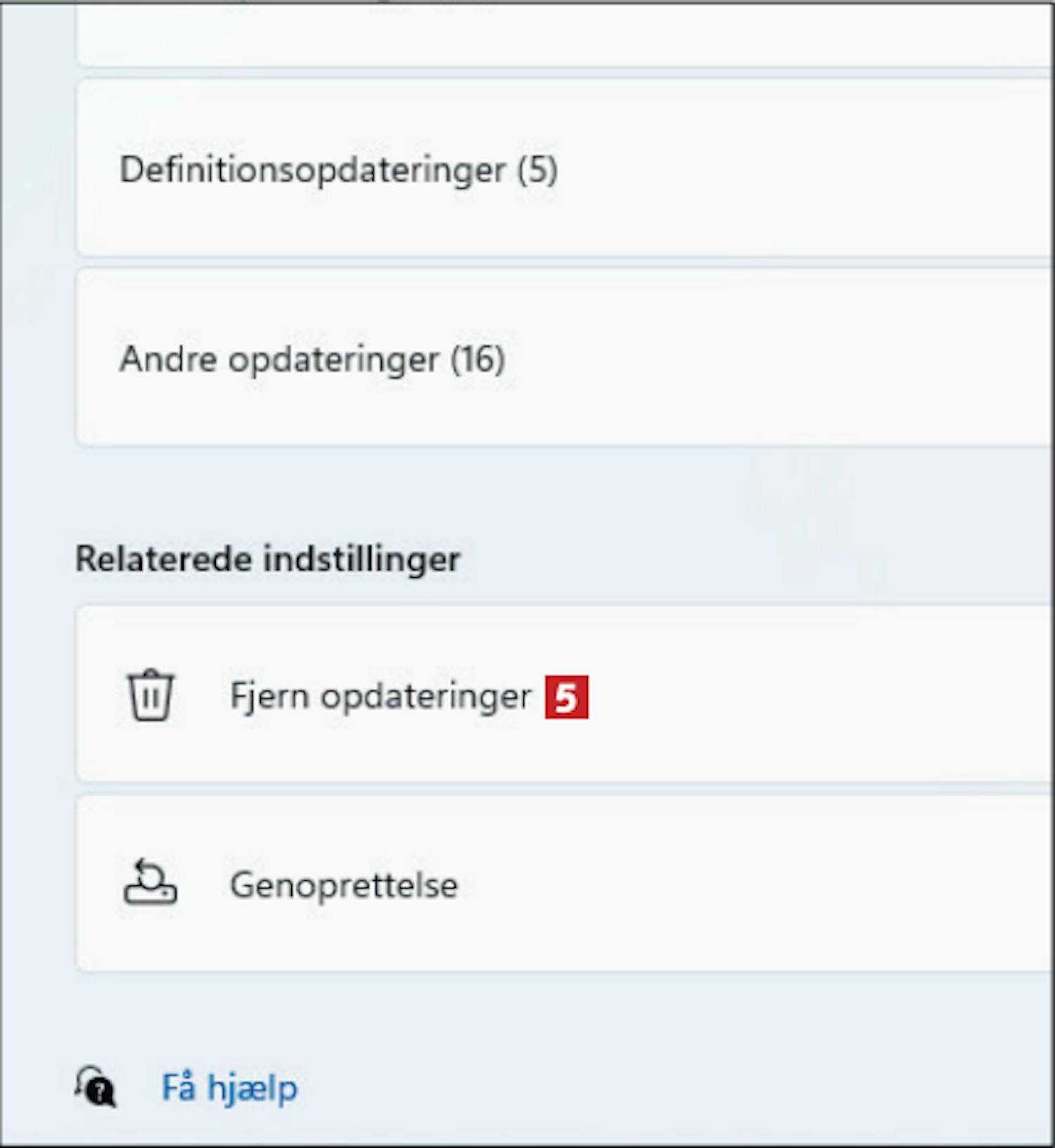Screen dimensions: 1055x1148
Task: Click the (5) count after Definitionsopdateringer
Action: point(537,170)
